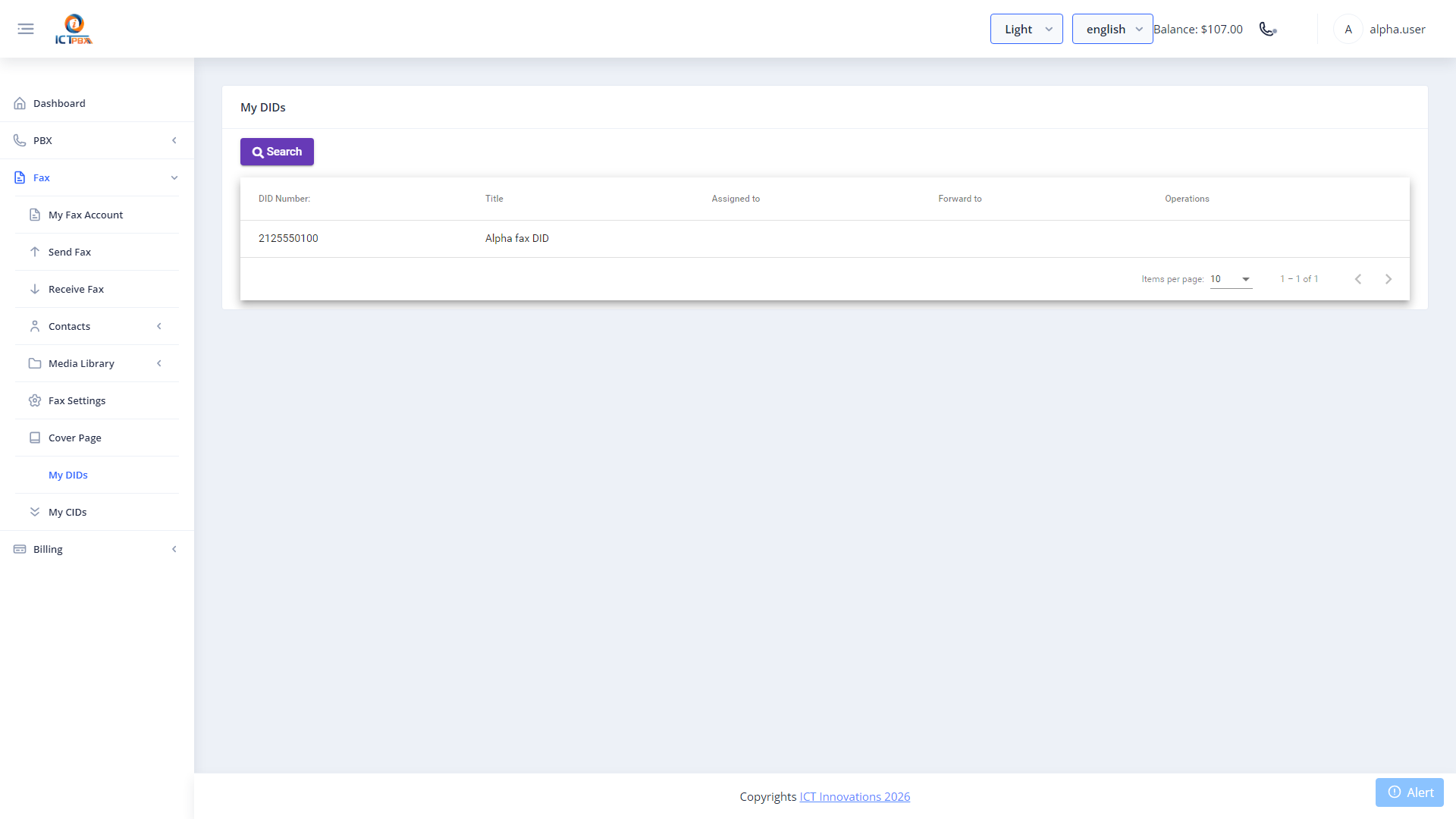This screenshot has height=819, width=1456.
Task: Click the Fax Settings gear icon
Action: click(35, 400)
